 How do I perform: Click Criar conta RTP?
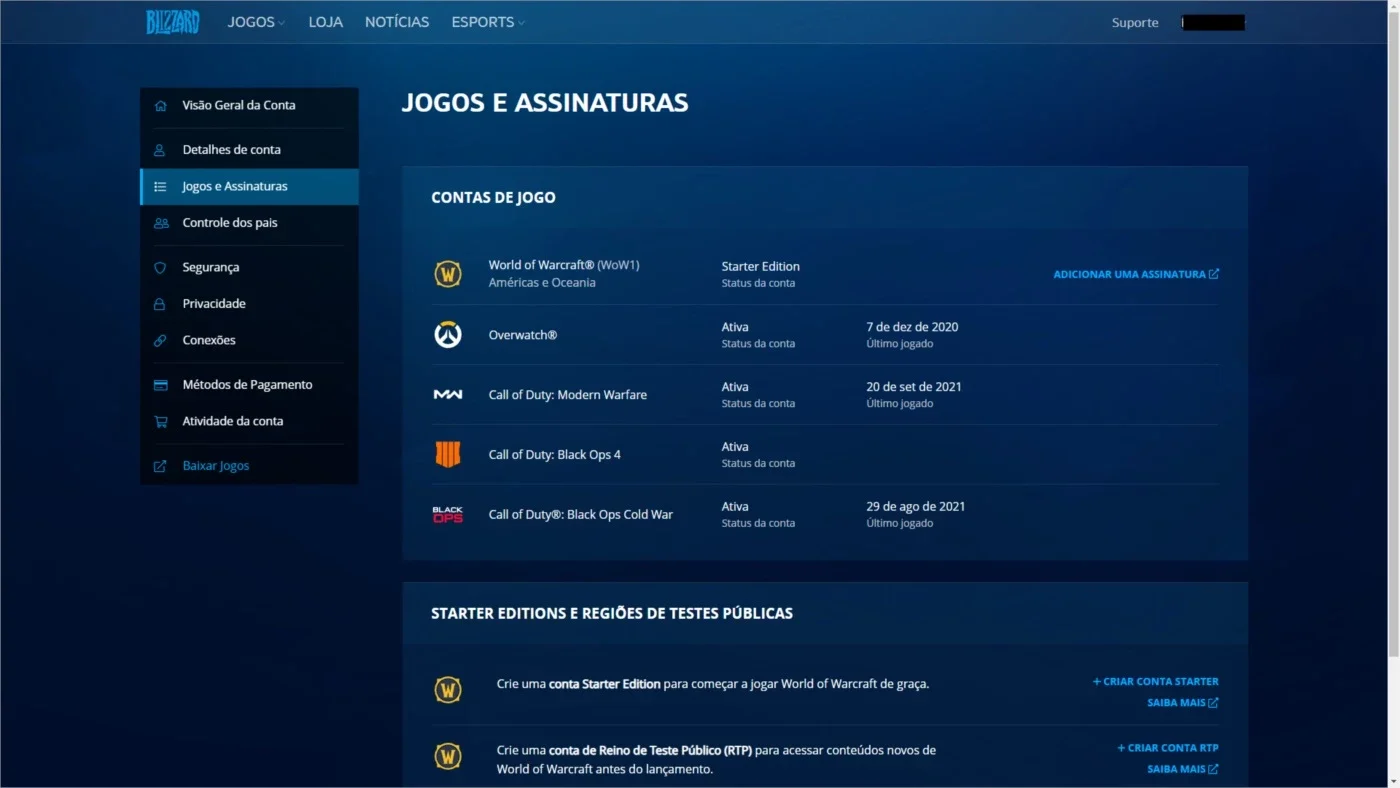pyautogui.click(x=1167, y=748)
